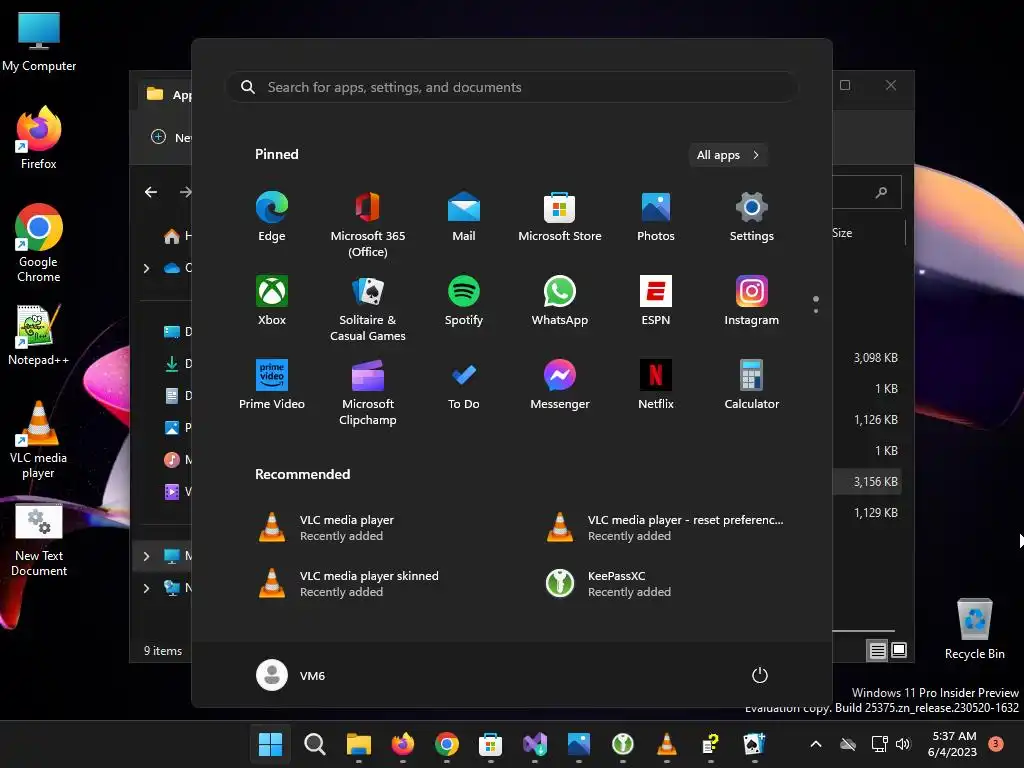
Task: Open My Computer desktop icon
Action: [x=39, y=42]
